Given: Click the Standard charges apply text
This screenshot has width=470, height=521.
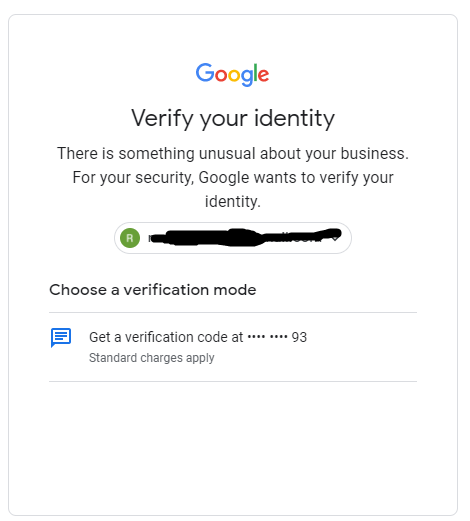Looking at the screenshot, I should coord(152,358).
